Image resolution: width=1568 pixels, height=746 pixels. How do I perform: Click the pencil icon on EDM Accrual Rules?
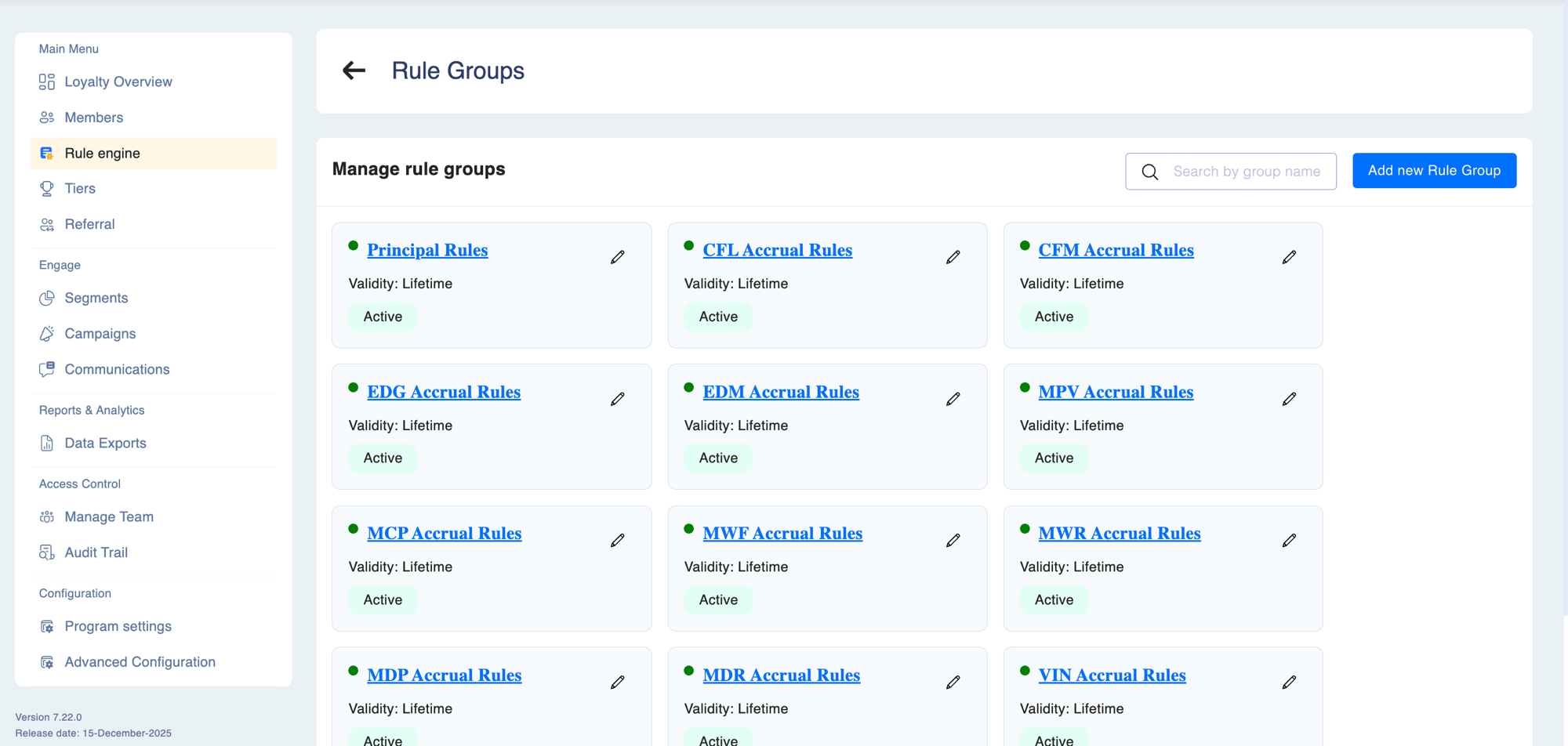[x=953, y=399]
